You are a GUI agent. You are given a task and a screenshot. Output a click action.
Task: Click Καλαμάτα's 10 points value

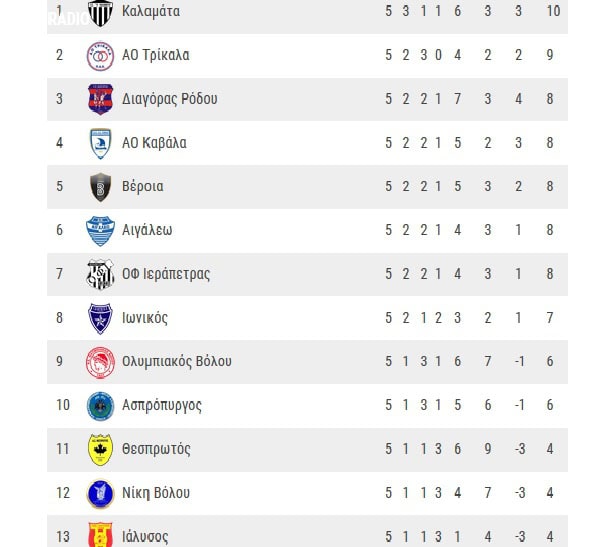(x=554, y=11)
